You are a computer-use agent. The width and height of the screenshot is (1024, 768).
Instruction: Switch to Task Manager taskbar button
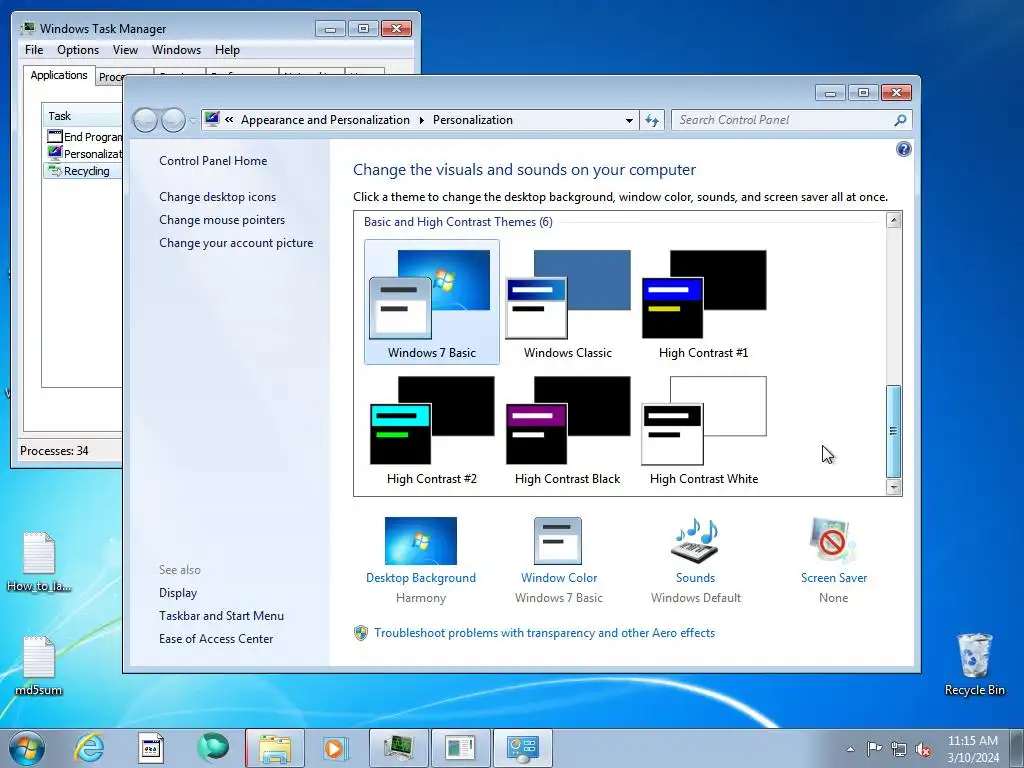click(398, 748)
